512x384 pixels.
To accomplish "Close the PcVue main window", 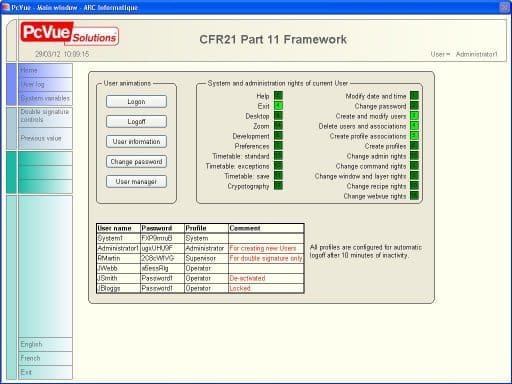I will [504, 7].
